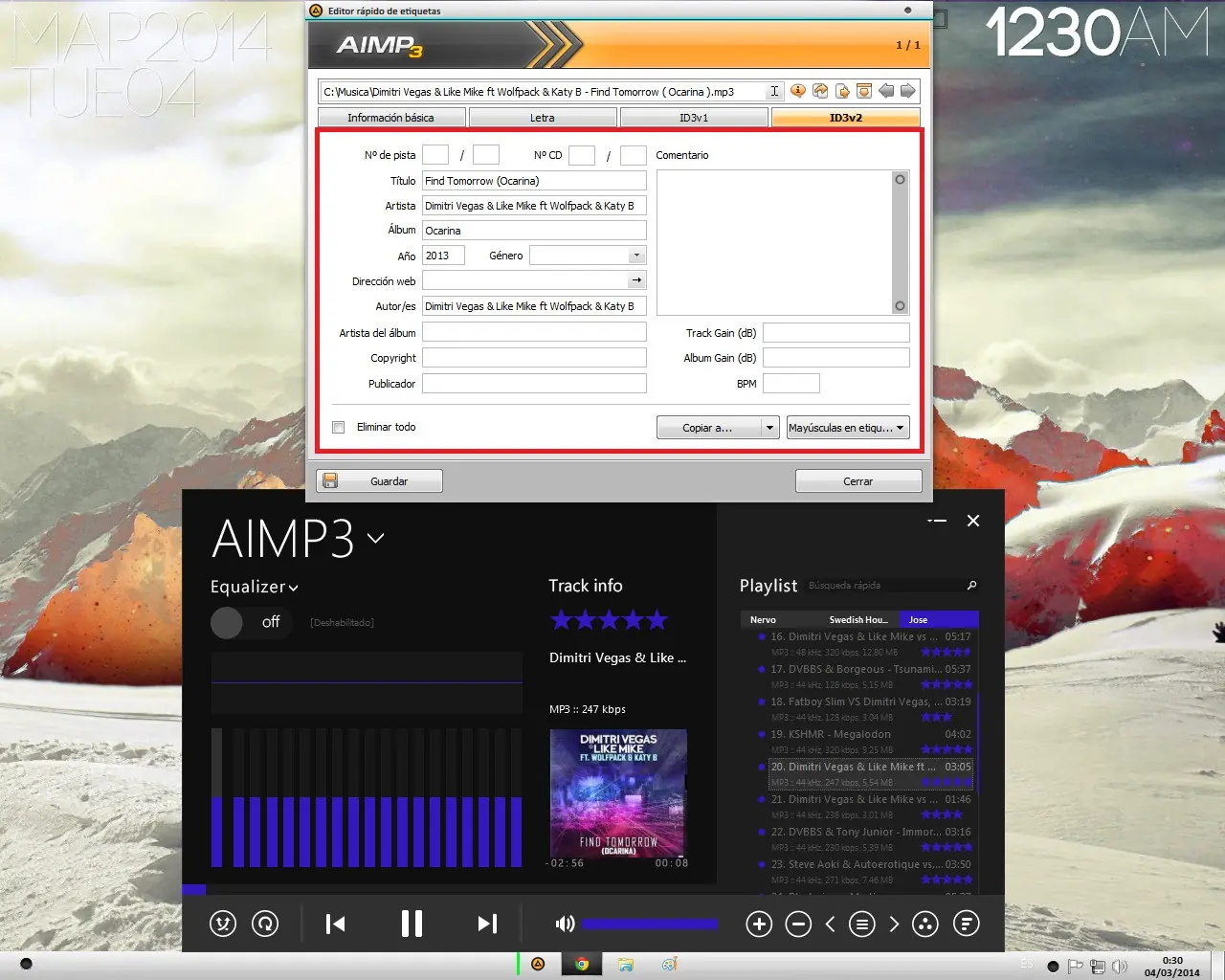Click the flag icon in system tray

click(1075, 966)
